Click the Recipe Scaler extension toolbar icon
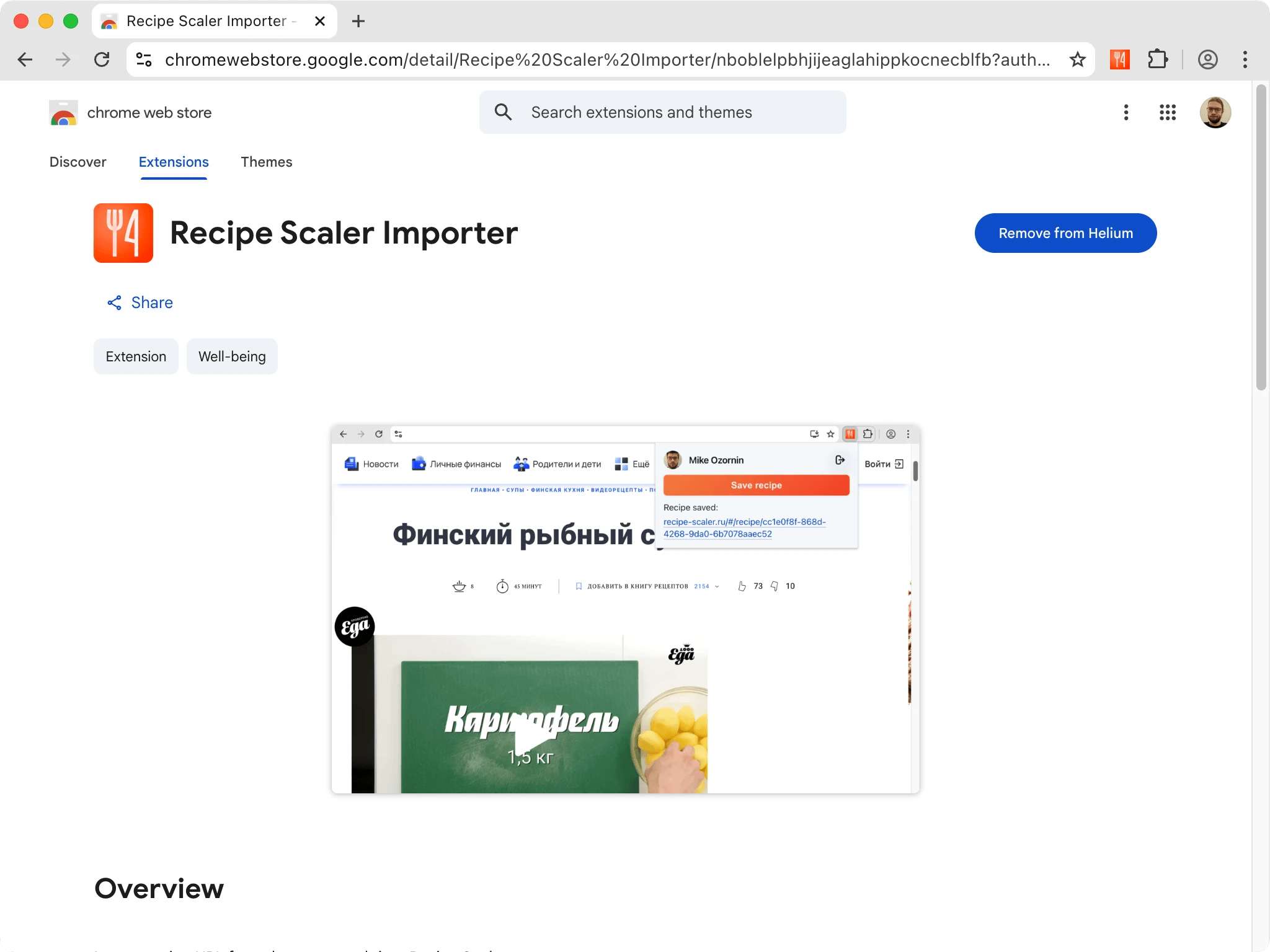Viewport: 1270px width, 952px height. click(1119, 59)
